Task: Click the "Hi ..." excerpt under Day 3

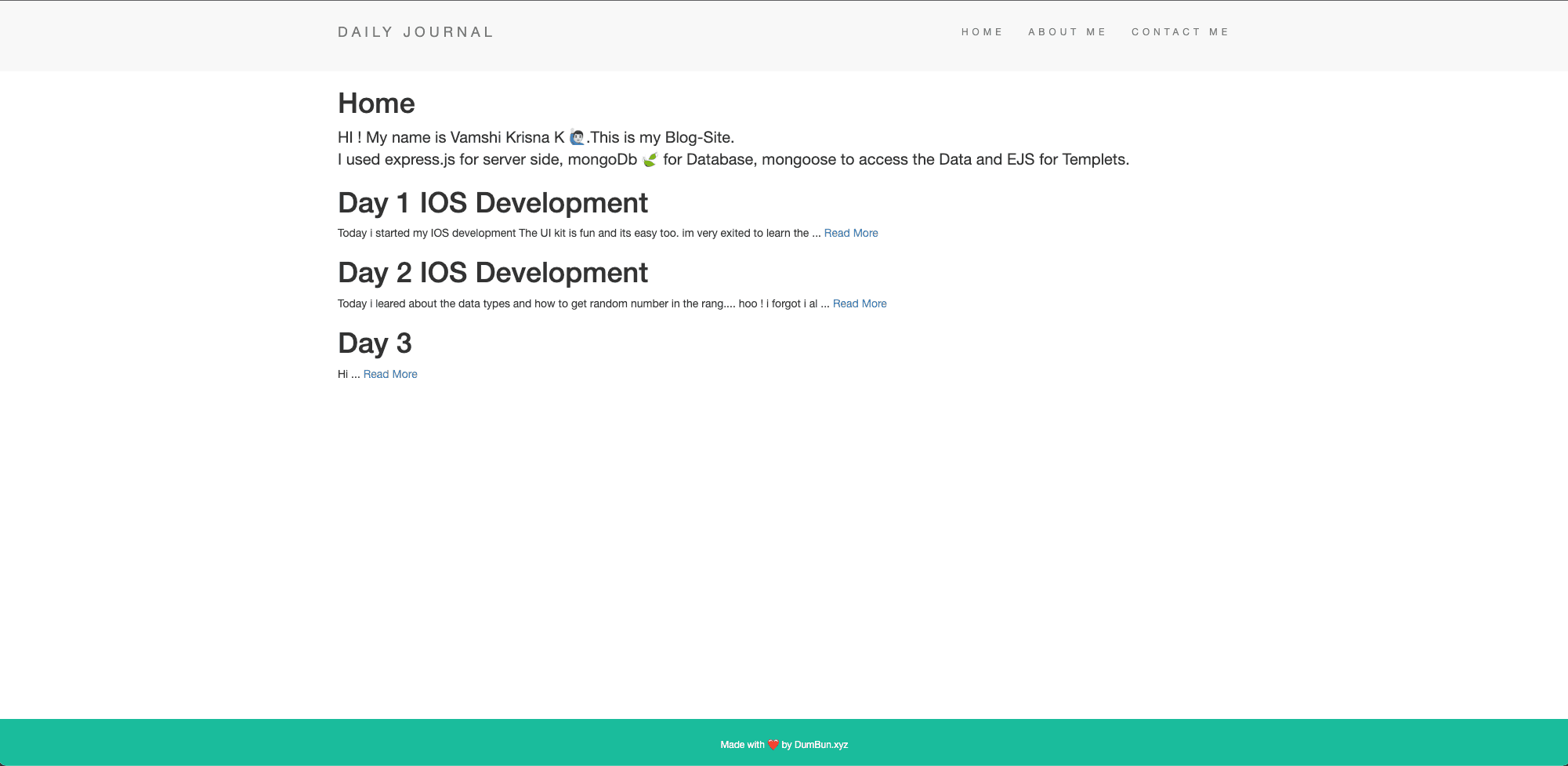Action: click(x=348, y=374)
